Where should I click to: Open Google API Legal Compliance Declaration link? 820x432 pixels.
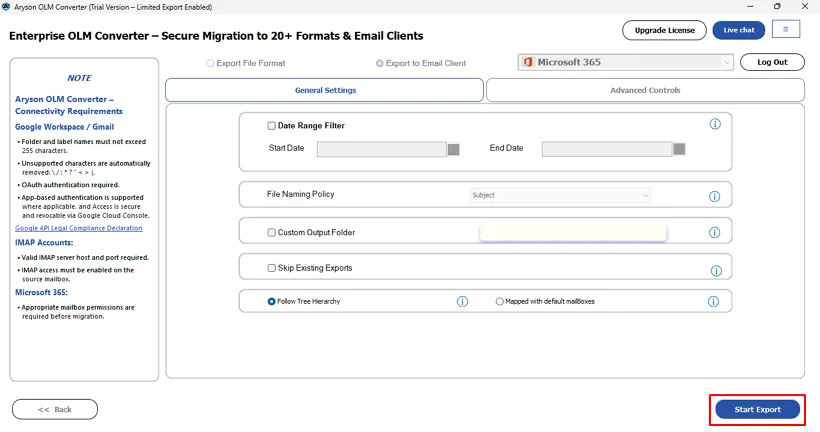[78, 228]
